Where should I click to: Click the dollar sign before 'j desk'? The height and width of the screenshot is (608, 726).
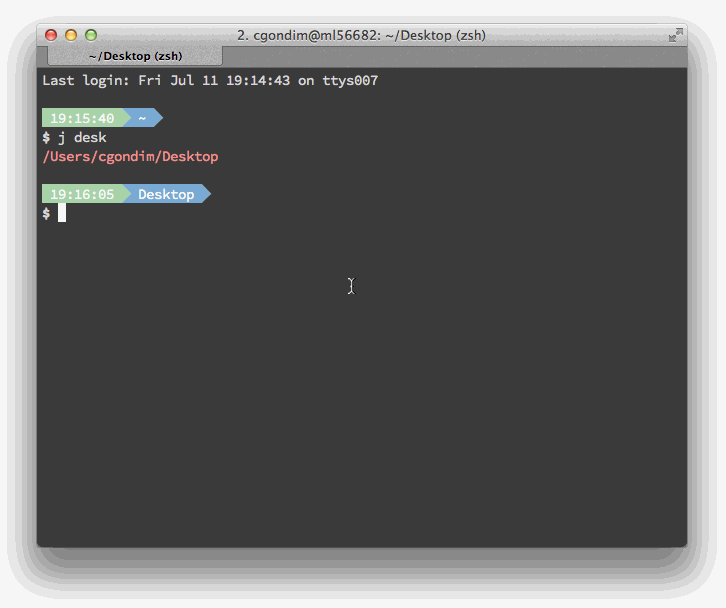tap(46, 137)
